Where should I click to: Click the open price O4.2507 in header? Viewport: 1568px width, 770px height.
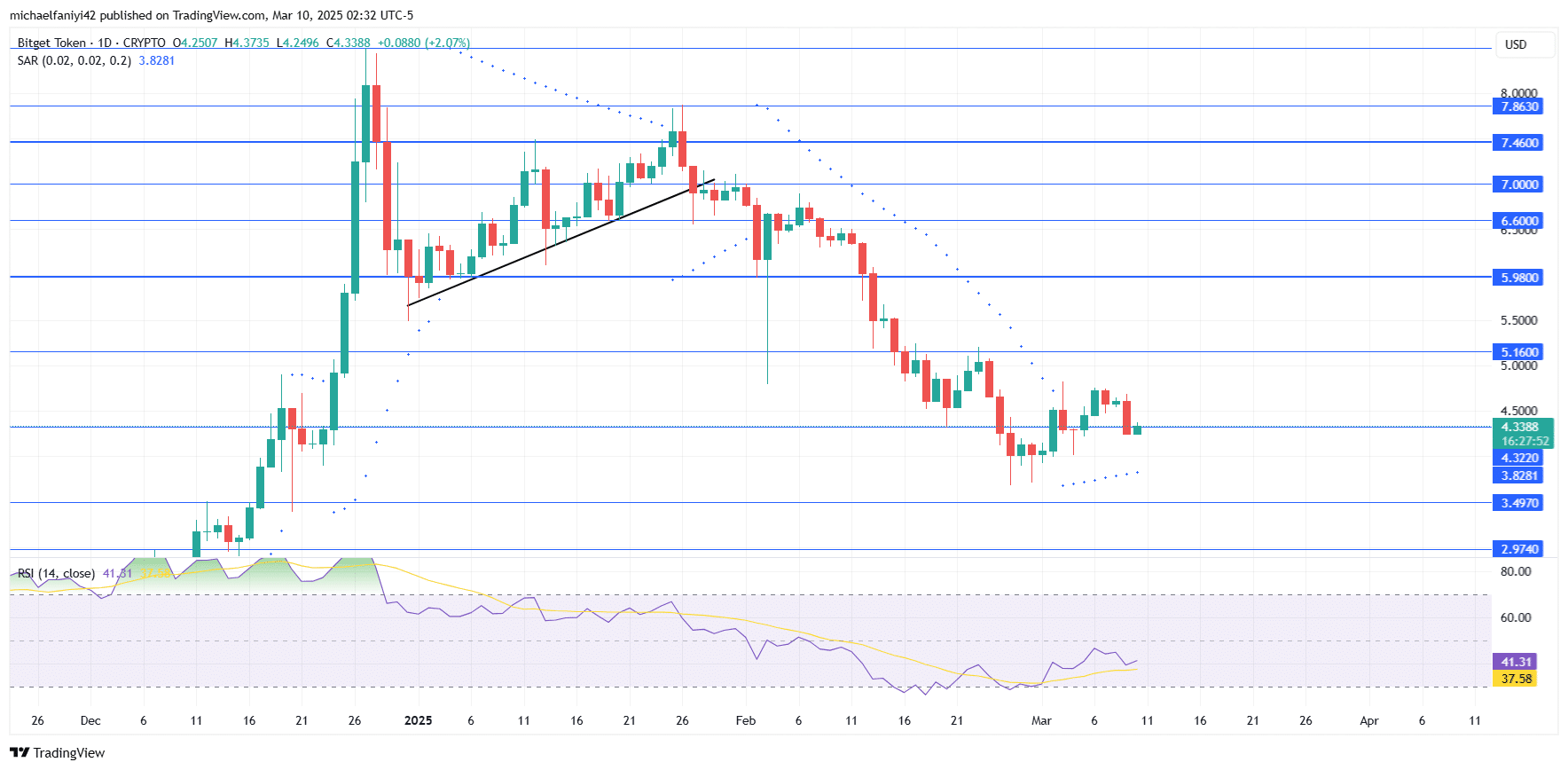coord(195,43)
